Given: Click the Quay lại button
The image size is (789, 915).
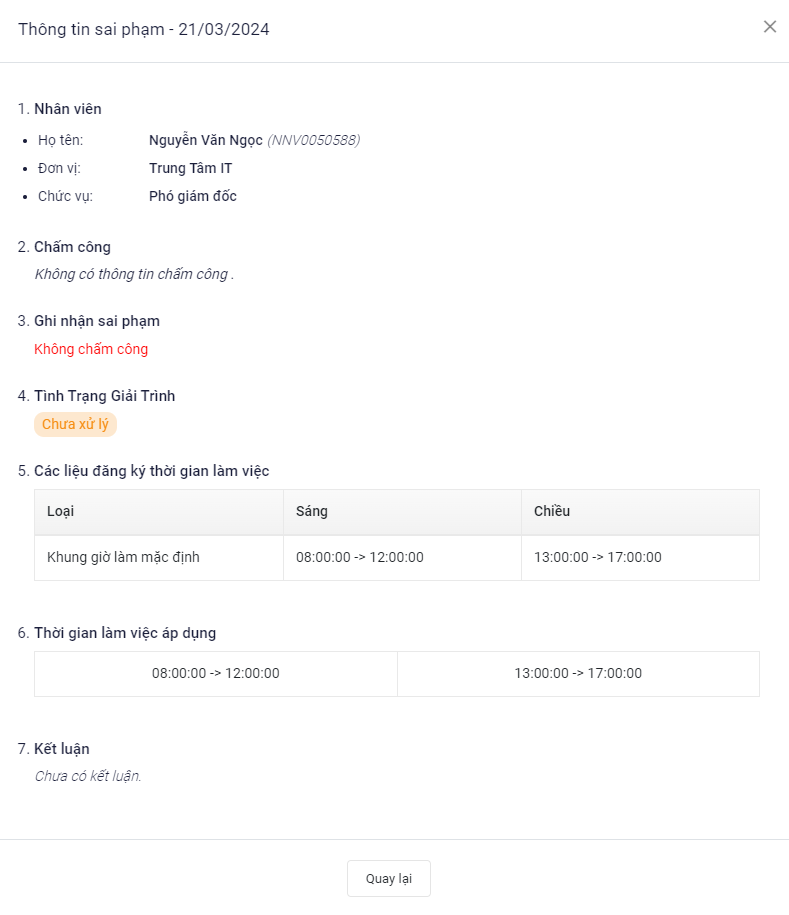Looking at the screenshot, I should [389, 878].
